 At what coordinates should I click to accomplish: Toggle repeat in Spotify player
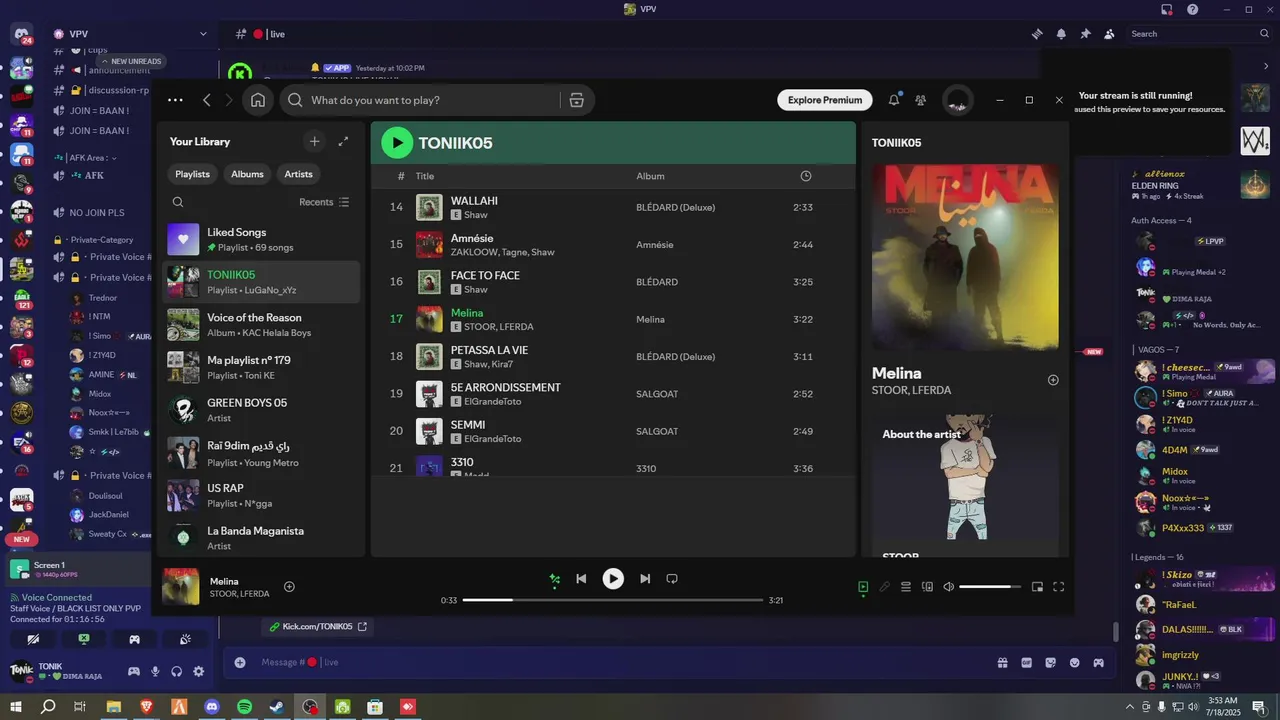pos(672,579)
